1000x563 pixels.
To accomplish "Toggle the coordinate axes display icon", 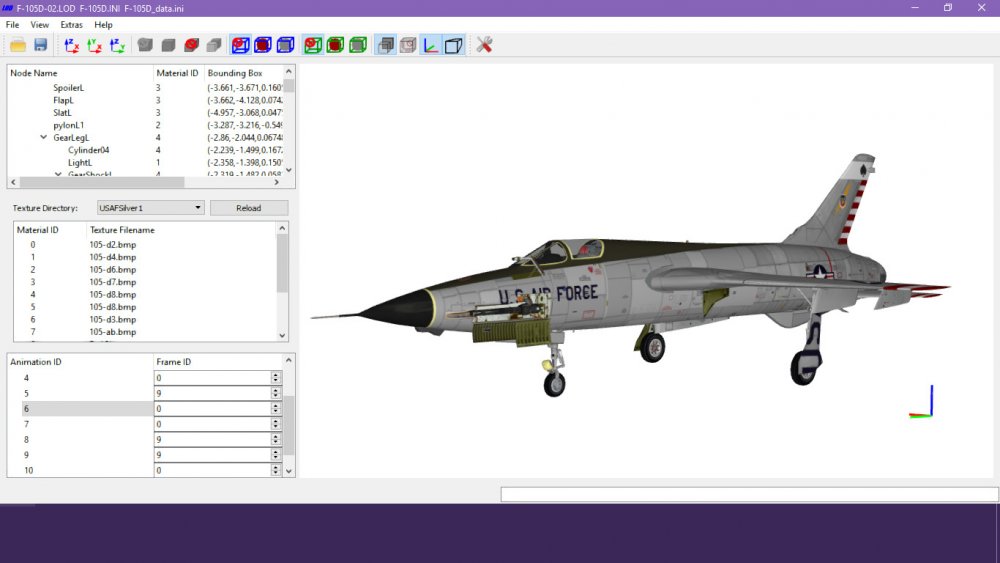I will click(x=431, y=45).
